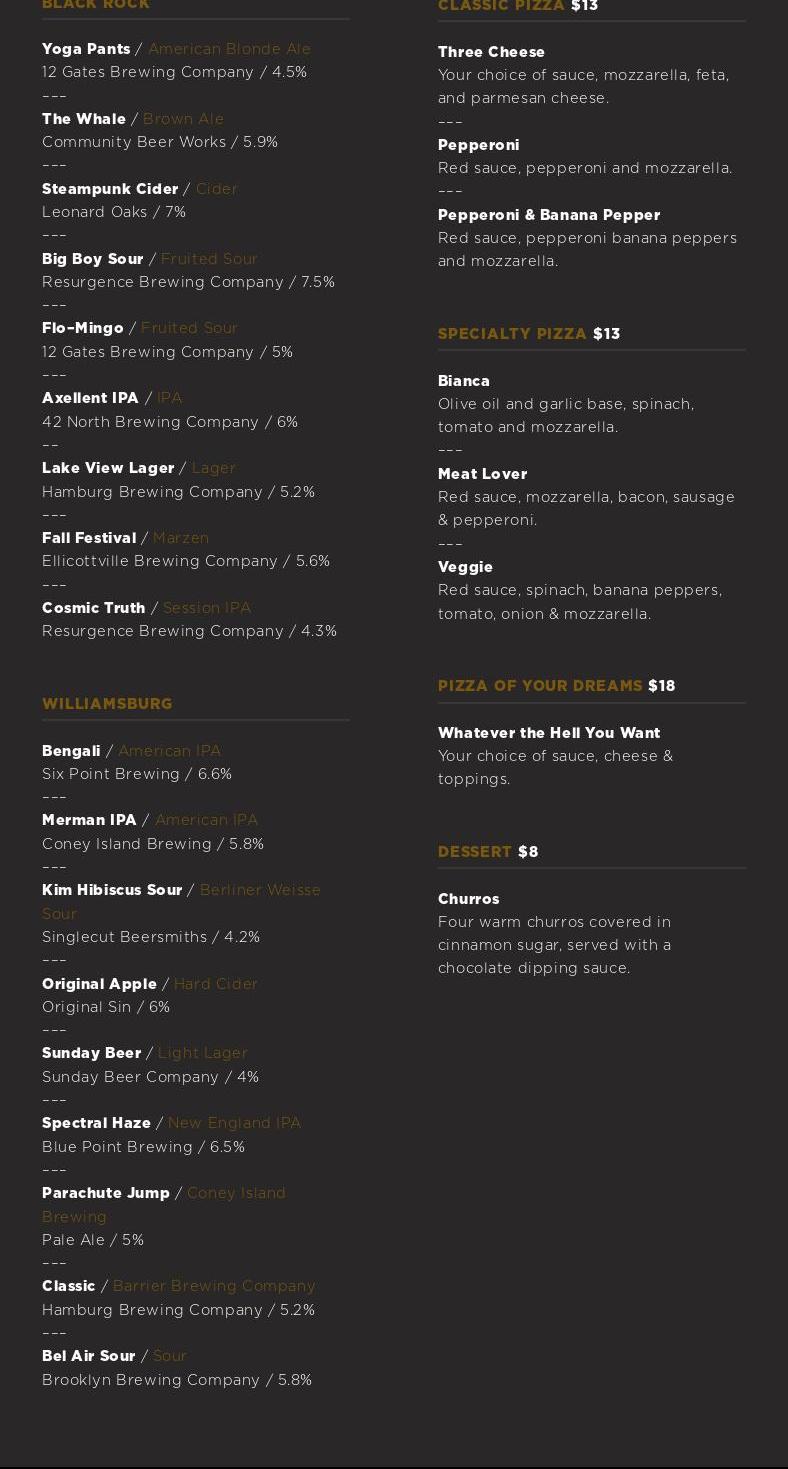Select the Meat Lover pizza item
This screenshot has width=788, height=1469.
(x=482, y=474)
